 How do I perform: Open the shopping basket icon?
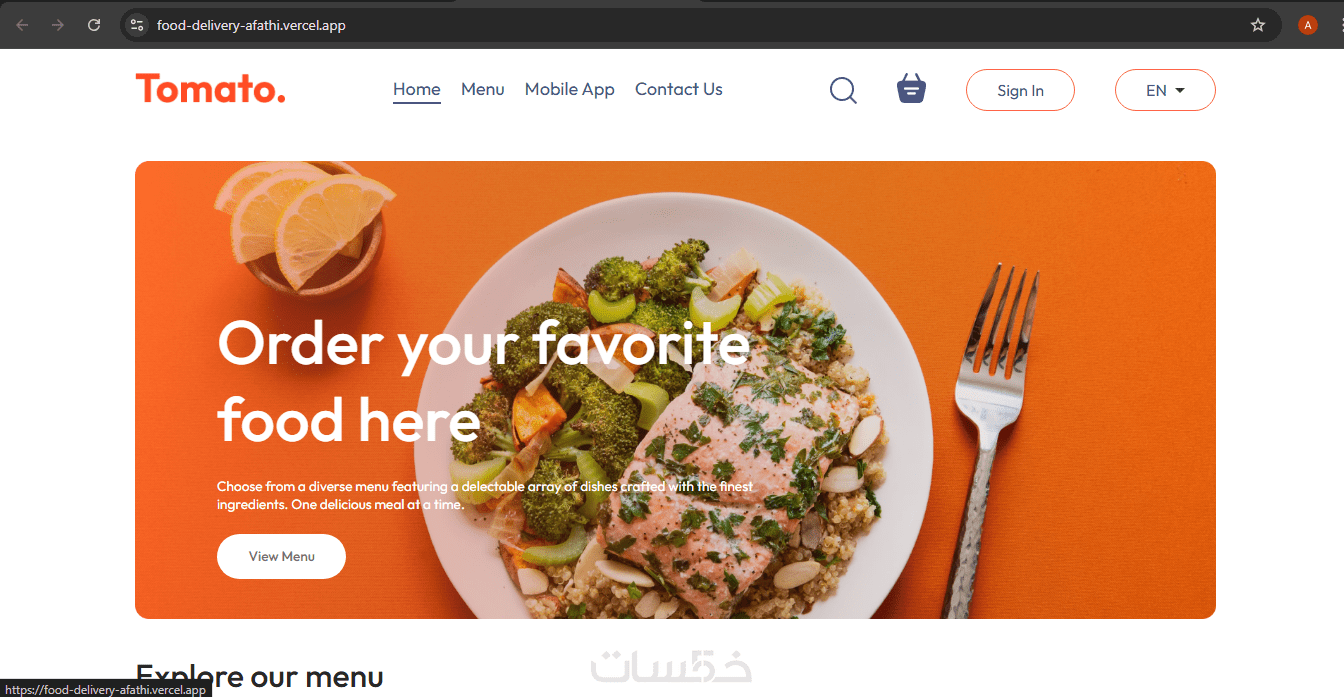pyautogui.click(x=911, y=89)
